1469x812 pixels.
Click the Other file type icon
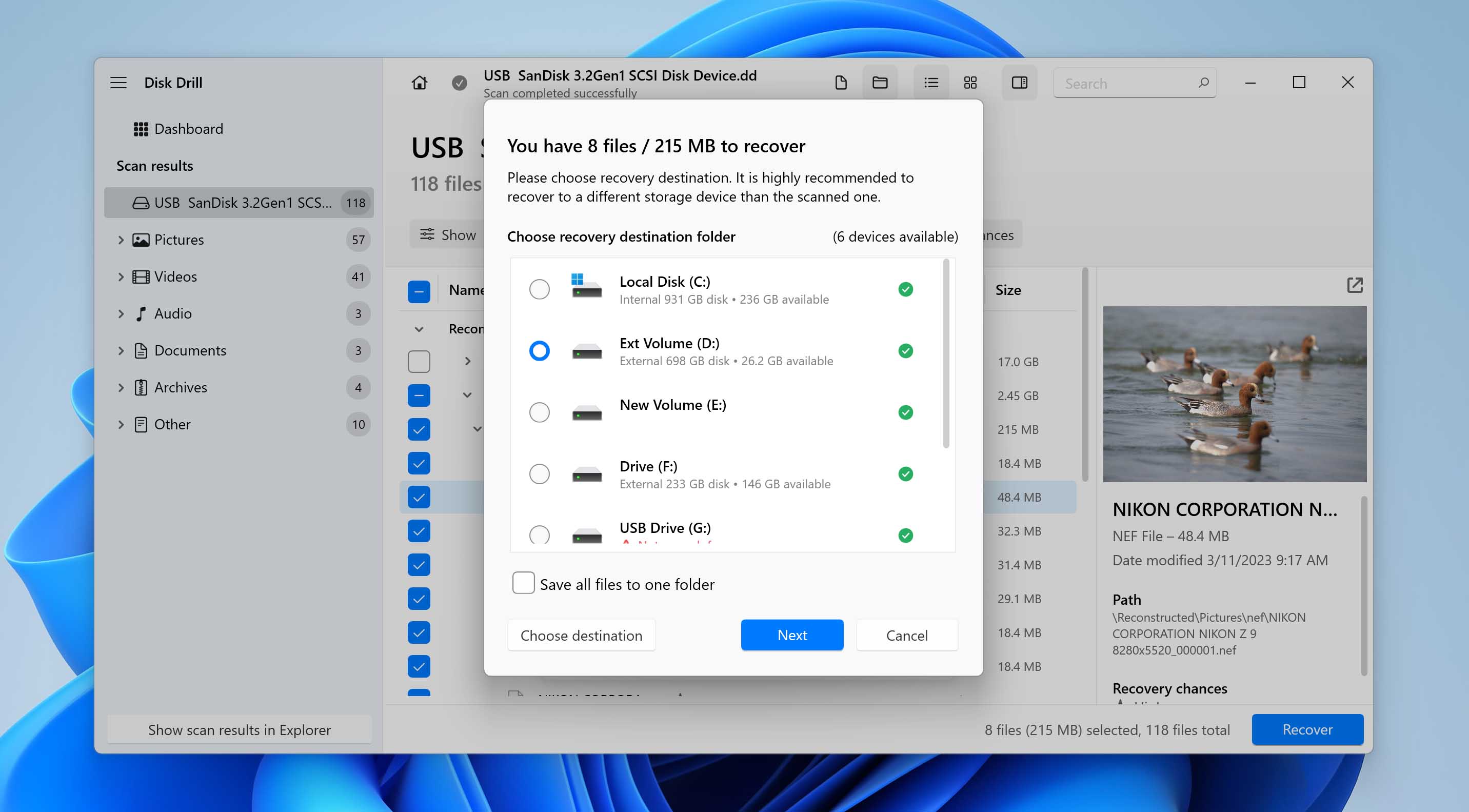[x=141, y=425]
